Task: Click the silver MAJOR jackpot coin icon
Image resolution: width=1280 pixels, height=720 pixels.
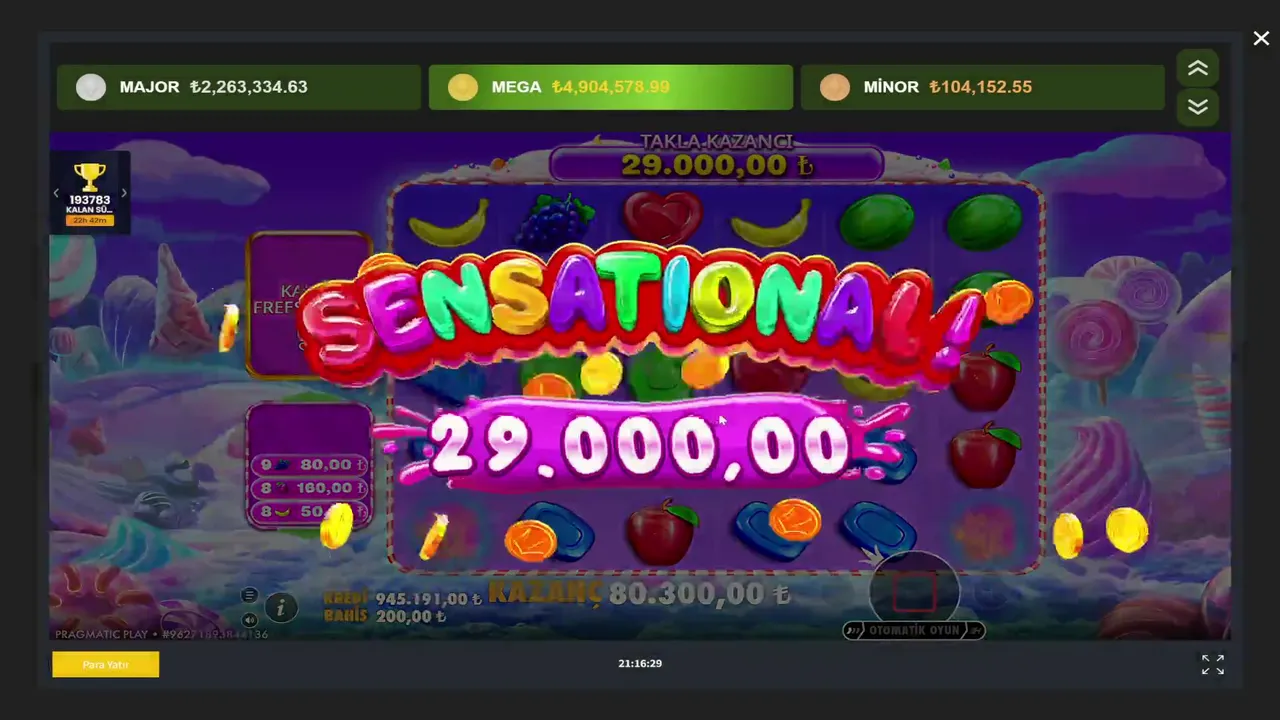Action: click(91, 87)
